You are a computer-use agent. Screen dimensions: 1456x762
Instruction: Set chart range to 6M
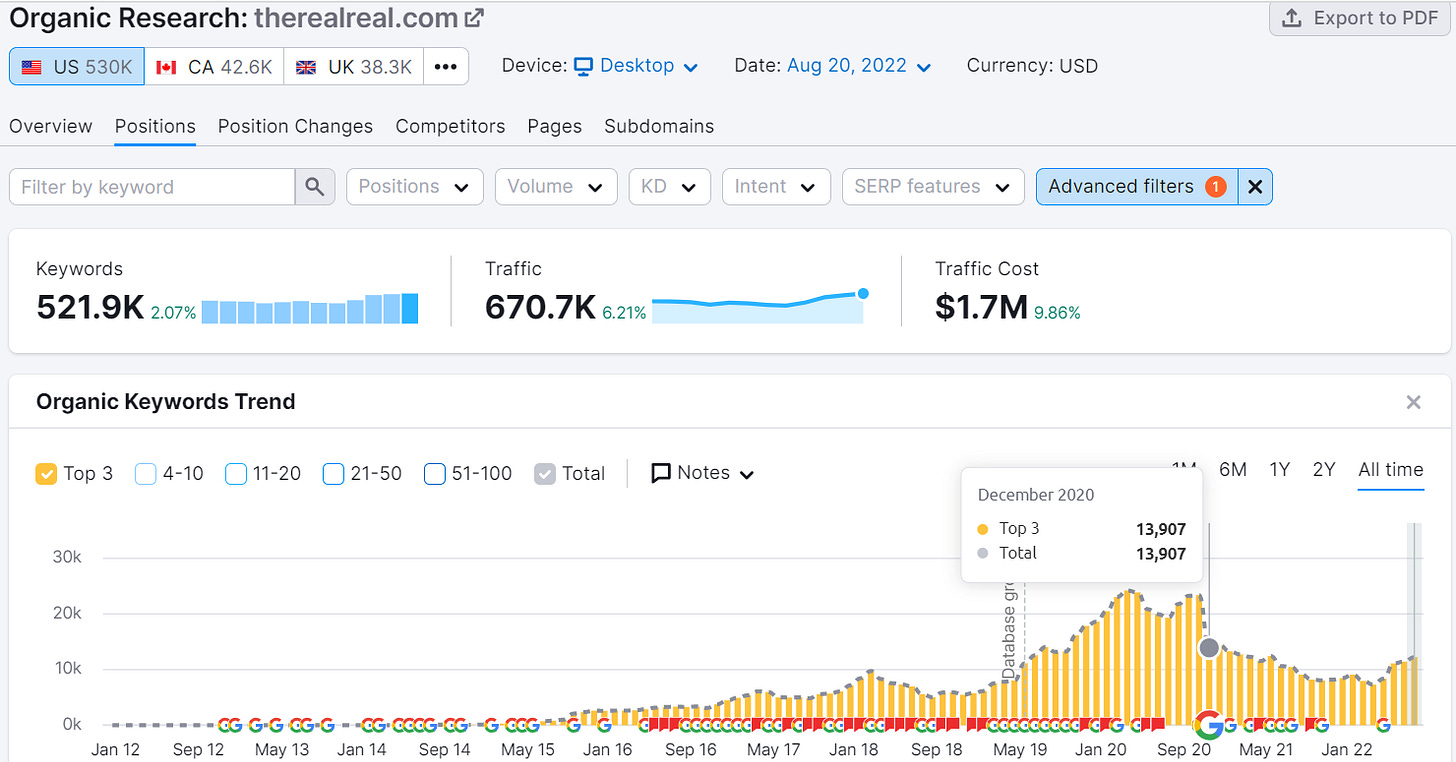[1233, 470]
